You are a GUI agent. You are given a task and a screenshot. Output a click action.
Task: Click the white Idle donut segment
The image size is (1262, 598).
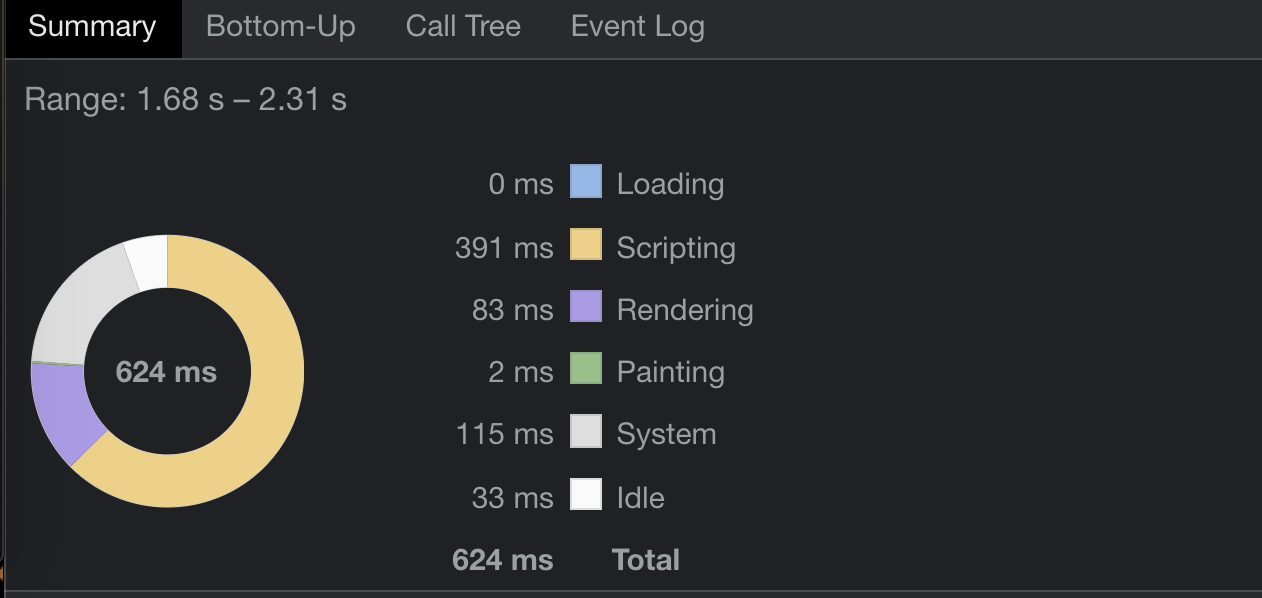[x=148, y=264]
